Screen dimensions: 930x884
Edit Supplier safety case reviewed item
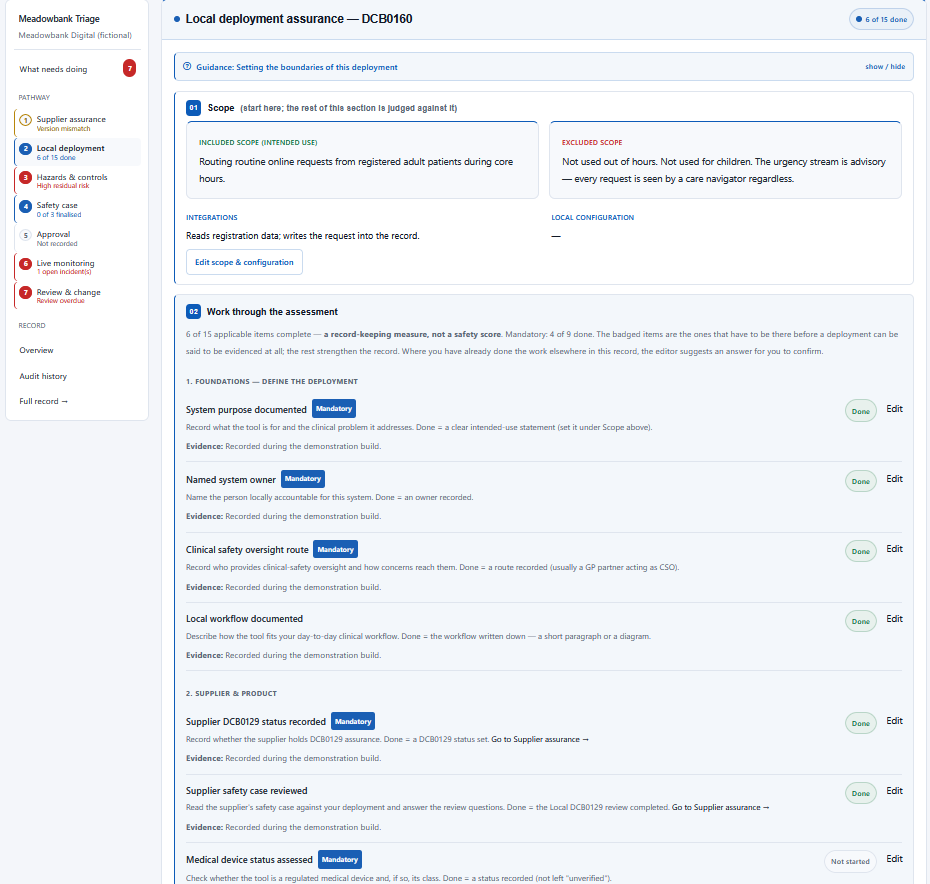(894, 791)
